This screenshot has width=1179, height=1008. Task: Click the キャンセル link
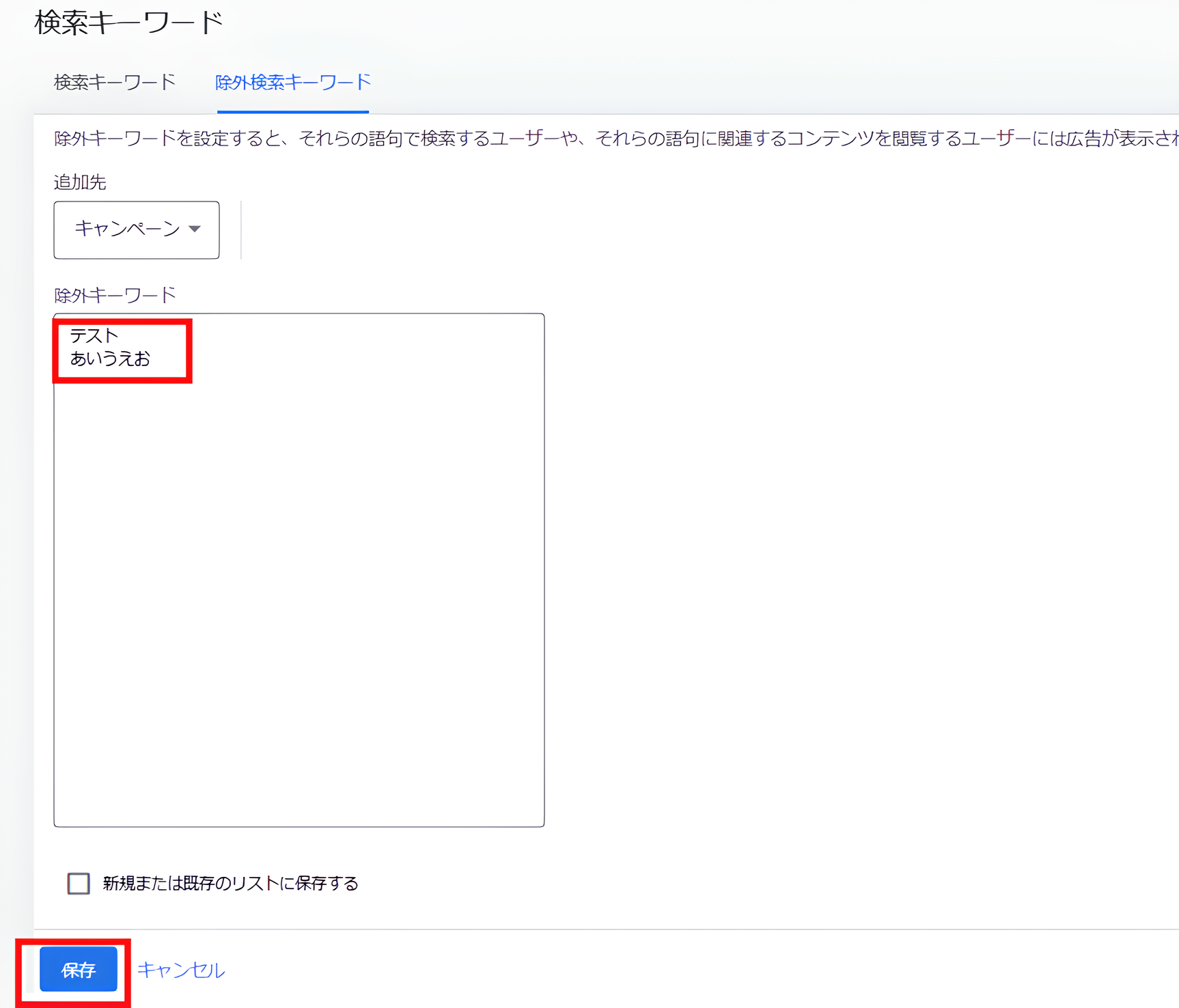180,969
